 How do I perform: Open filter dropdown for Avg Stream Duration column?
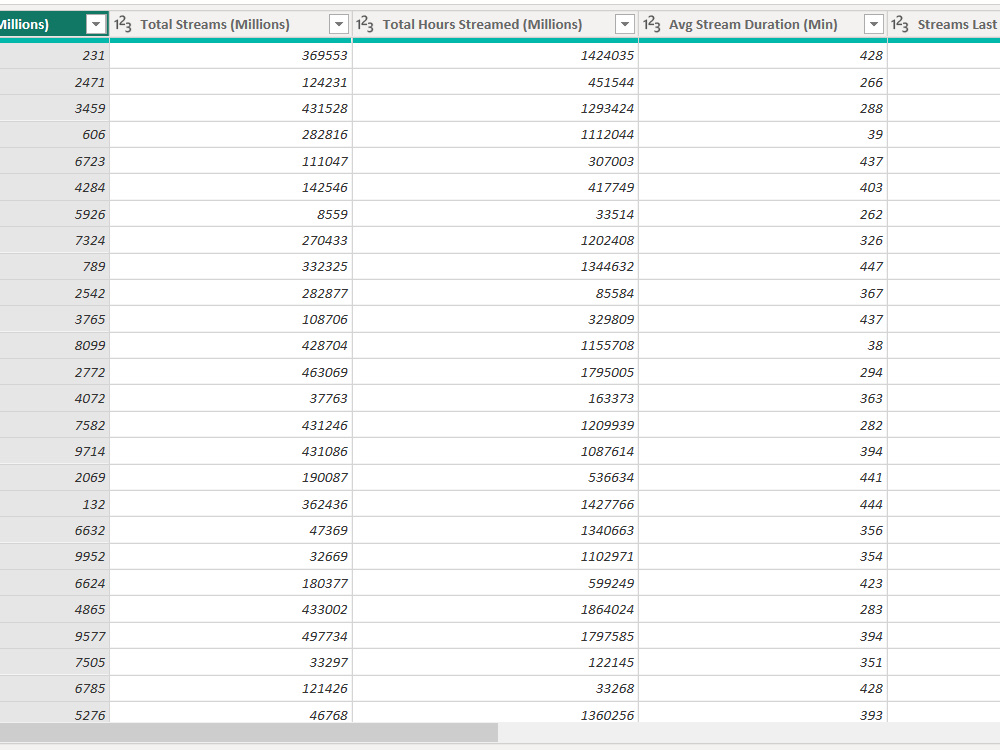coord(874,25)
